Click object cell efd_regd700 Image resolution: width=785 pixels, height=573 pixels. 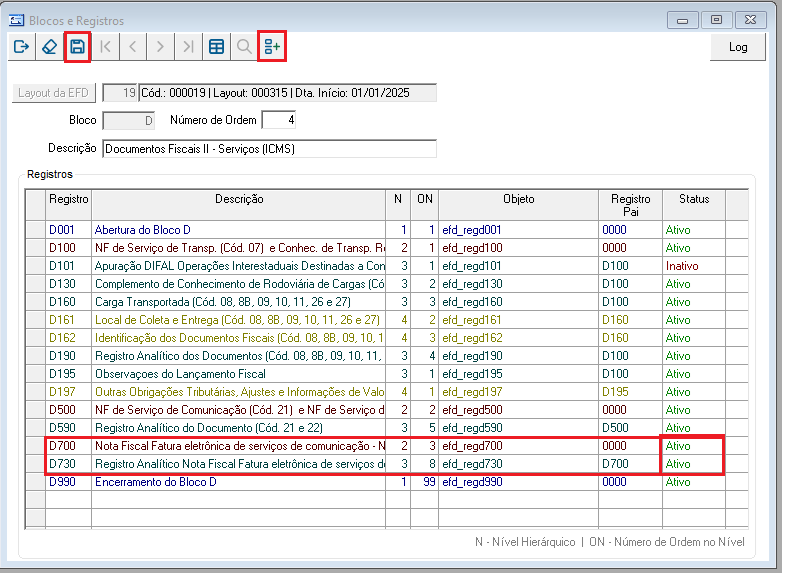click(x=519, y=446)
